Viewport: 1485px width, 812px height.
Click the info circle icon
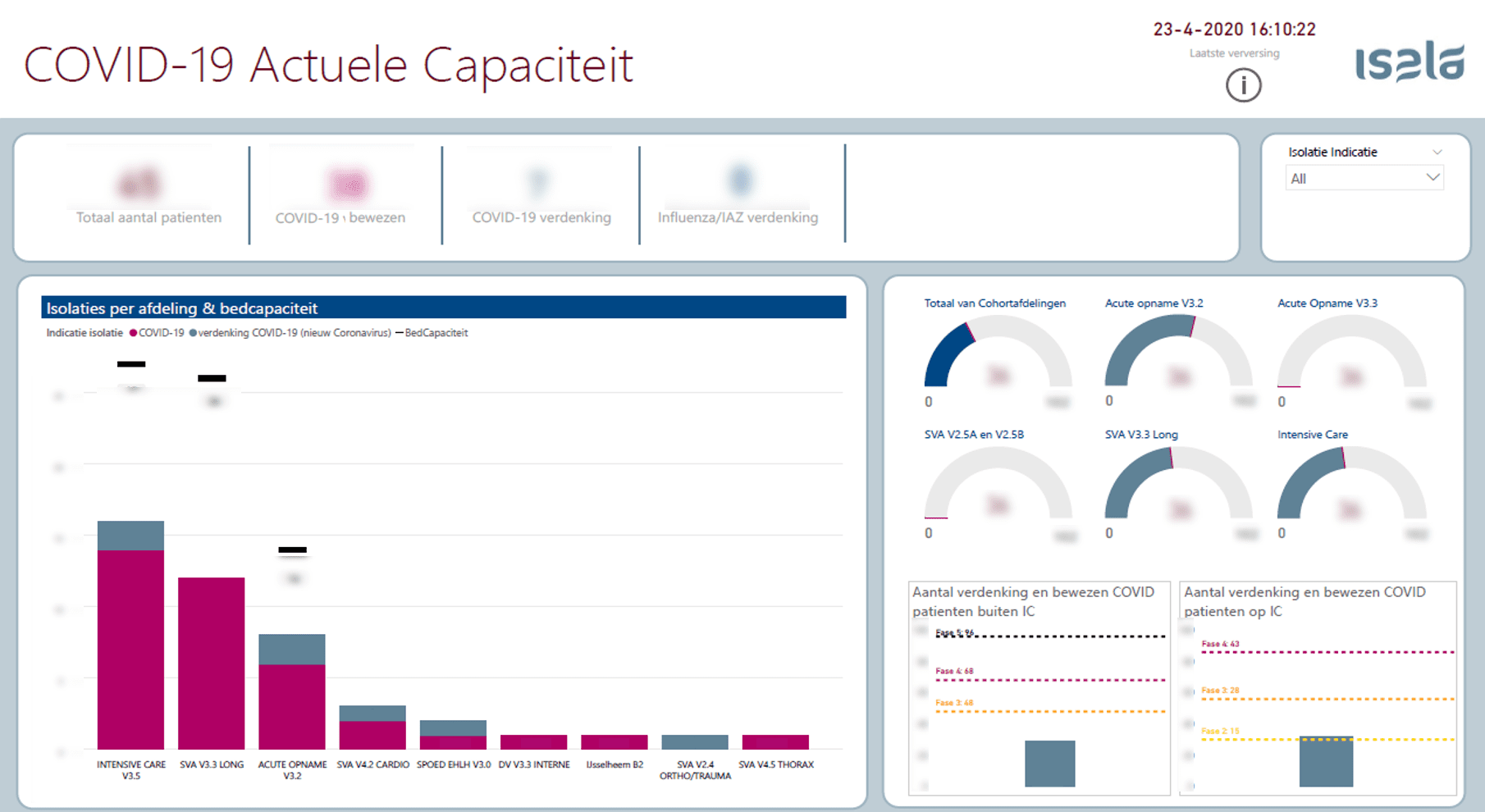click(1243, 85)
